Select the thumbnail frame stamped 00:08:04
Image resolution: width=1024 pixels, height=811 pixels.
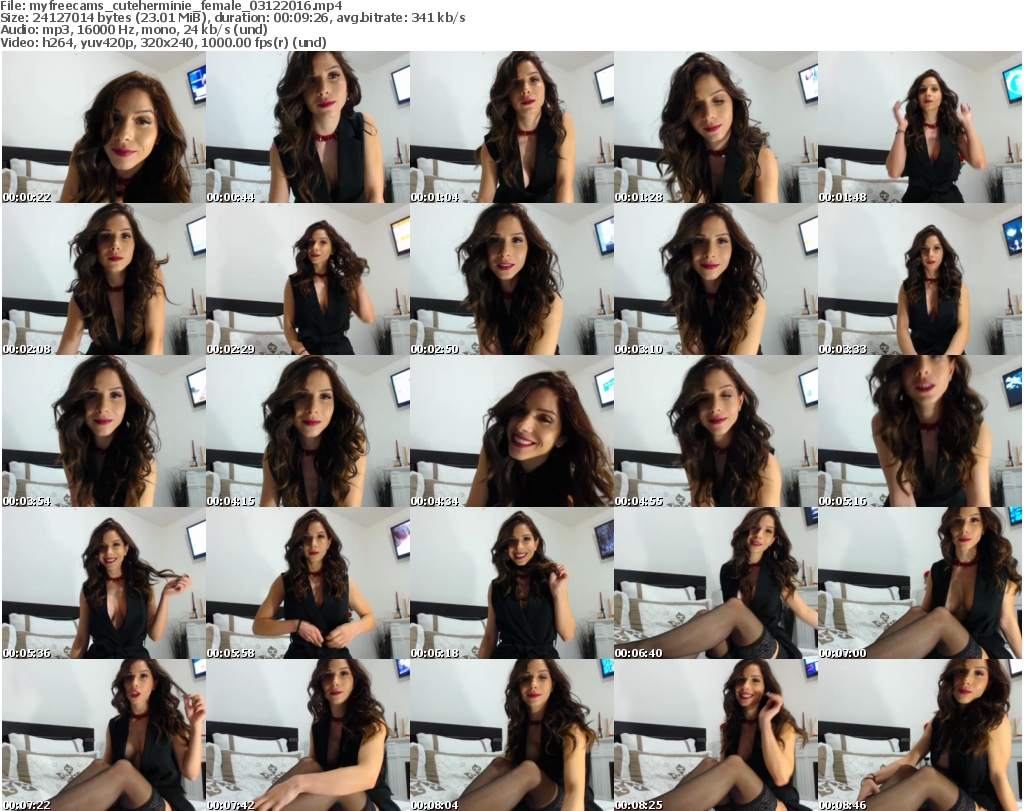(x=511, y=735)
